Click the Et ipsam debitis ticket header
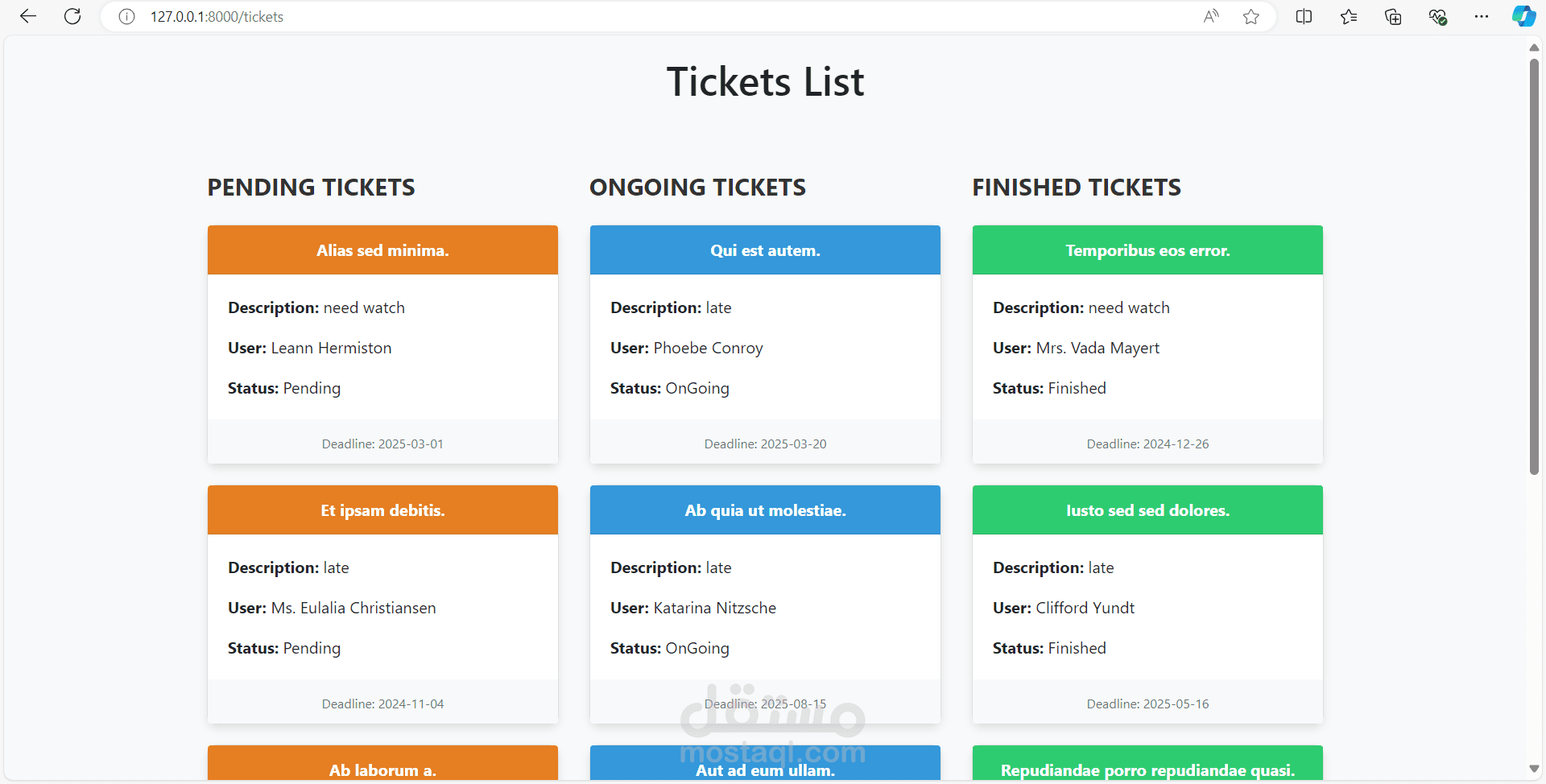The height and width of the screenshot is (784, 1546). pos(382,510)
